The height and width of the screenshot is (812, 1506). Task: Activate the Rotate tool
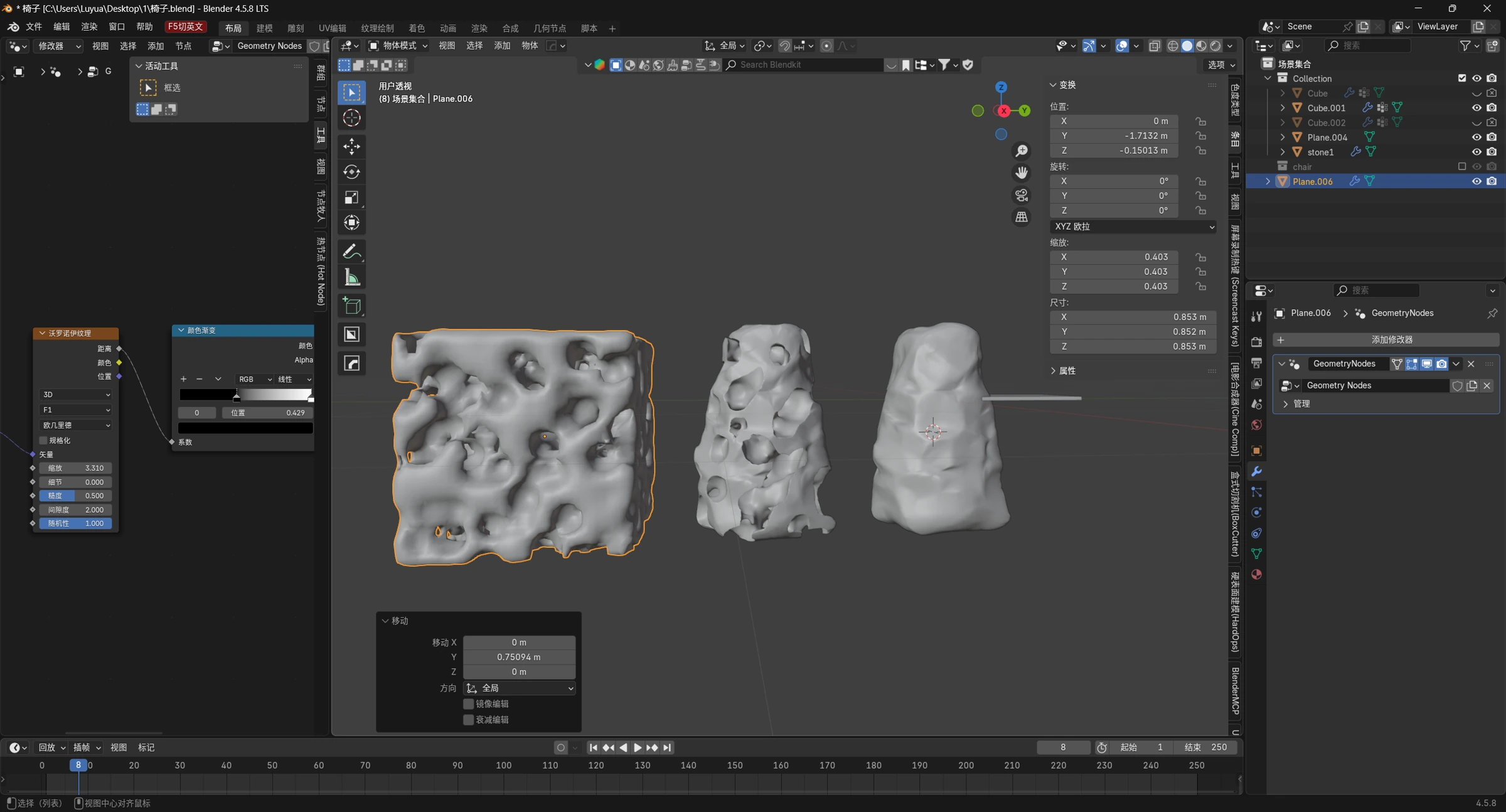pos(351,171)
